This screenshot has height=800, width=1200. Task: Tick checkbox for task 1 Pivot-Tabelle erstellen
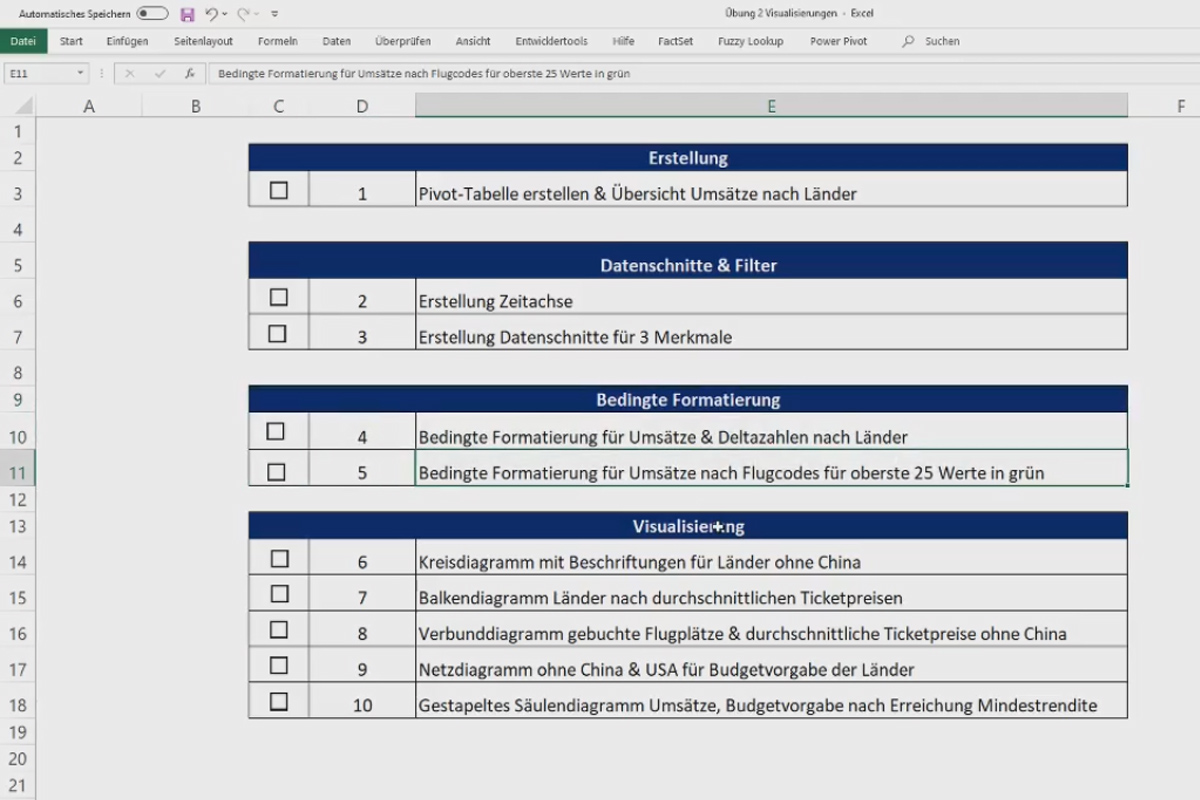point(279,190)
